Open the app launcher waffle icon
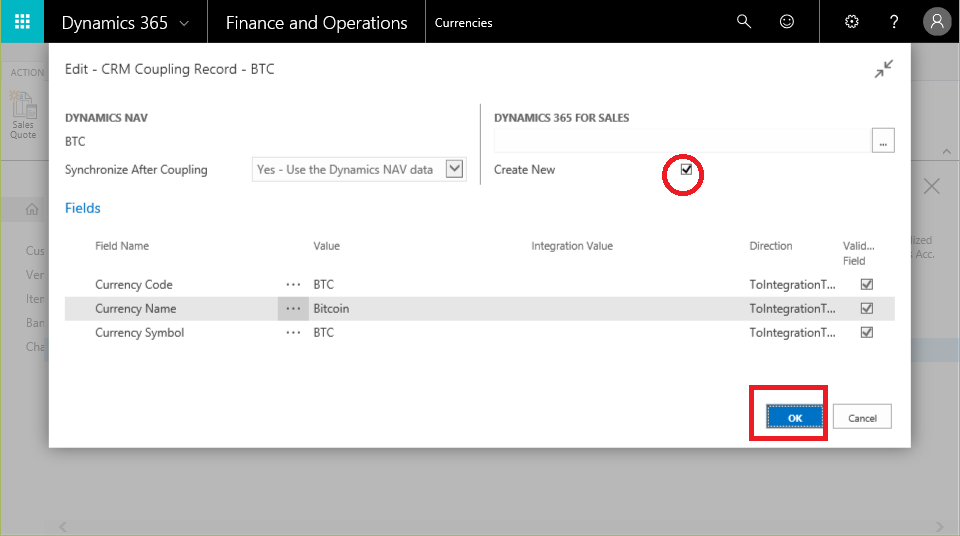This screenshot has width=960, height=536. point(22,22)
